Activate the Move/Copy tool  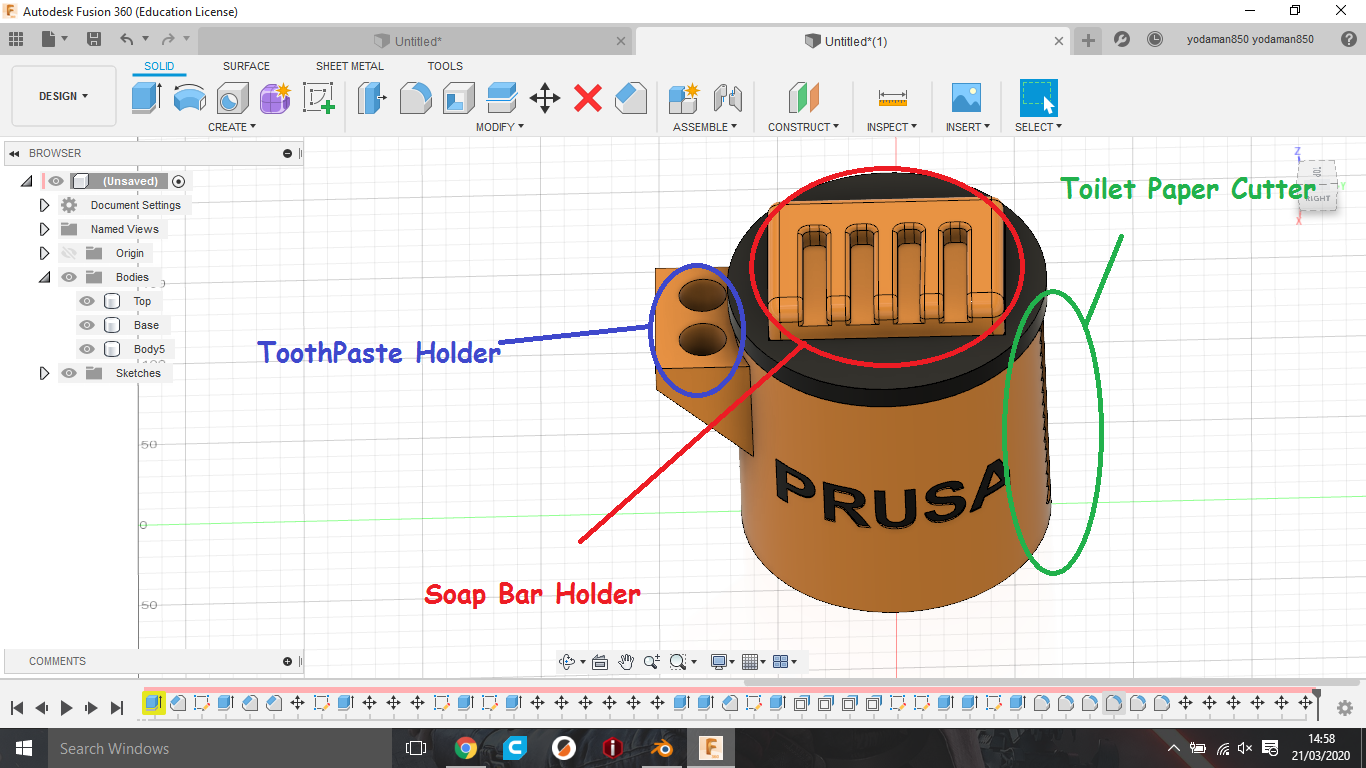click(x=544, y=98)
